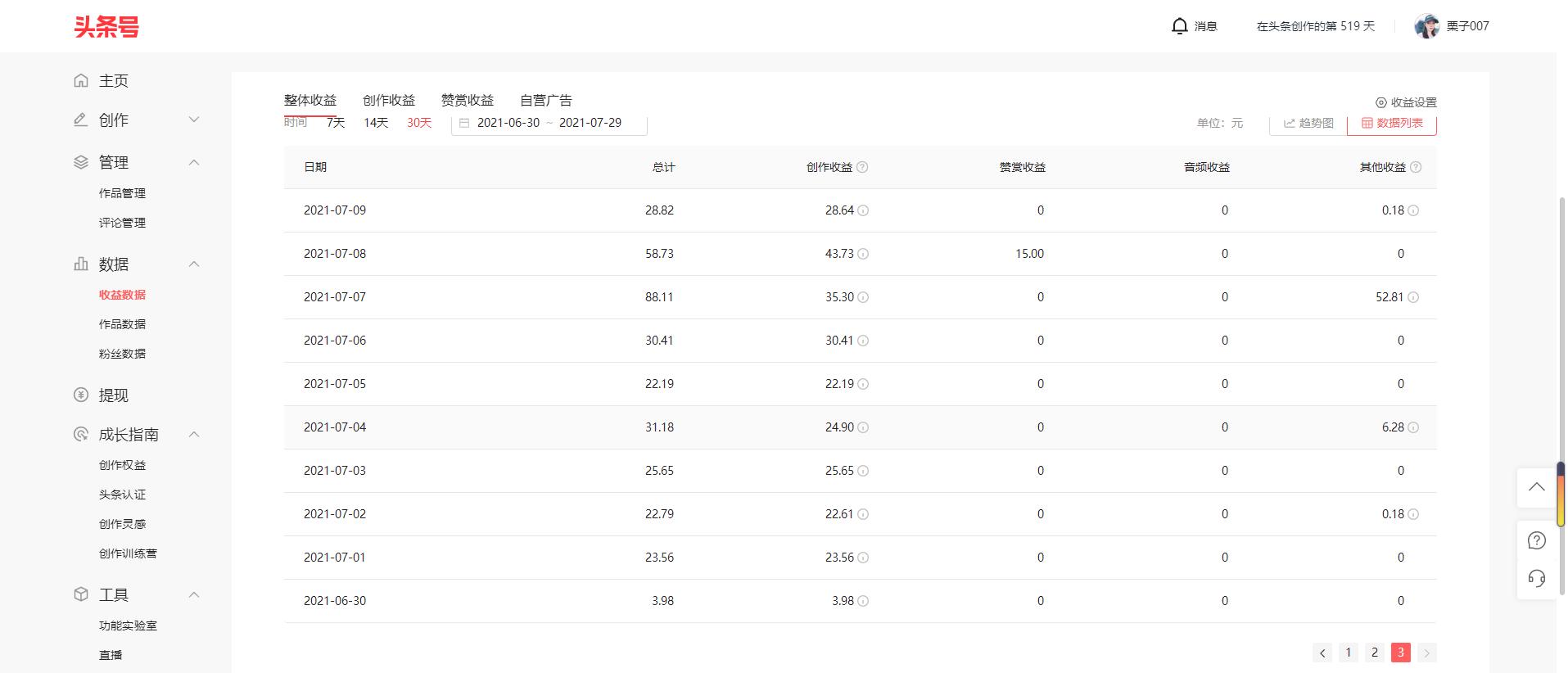Click info icon next to 35.30
The image size is (1568, 673).
[x=863, y=297]
